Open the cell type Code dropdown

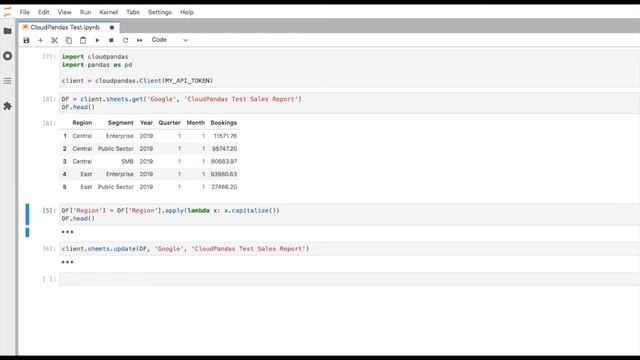pyautogui.click(x=169, y=40)
